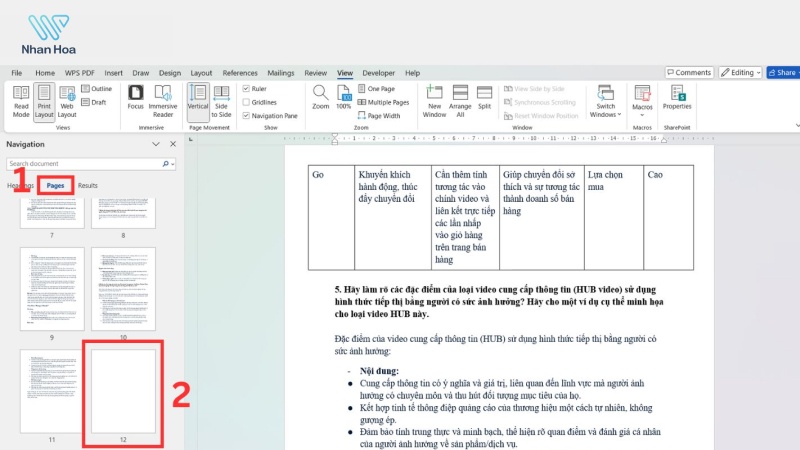Choose Multiple Pages zoom
Screen dimensions: 800x450
[x=383, y=102]
